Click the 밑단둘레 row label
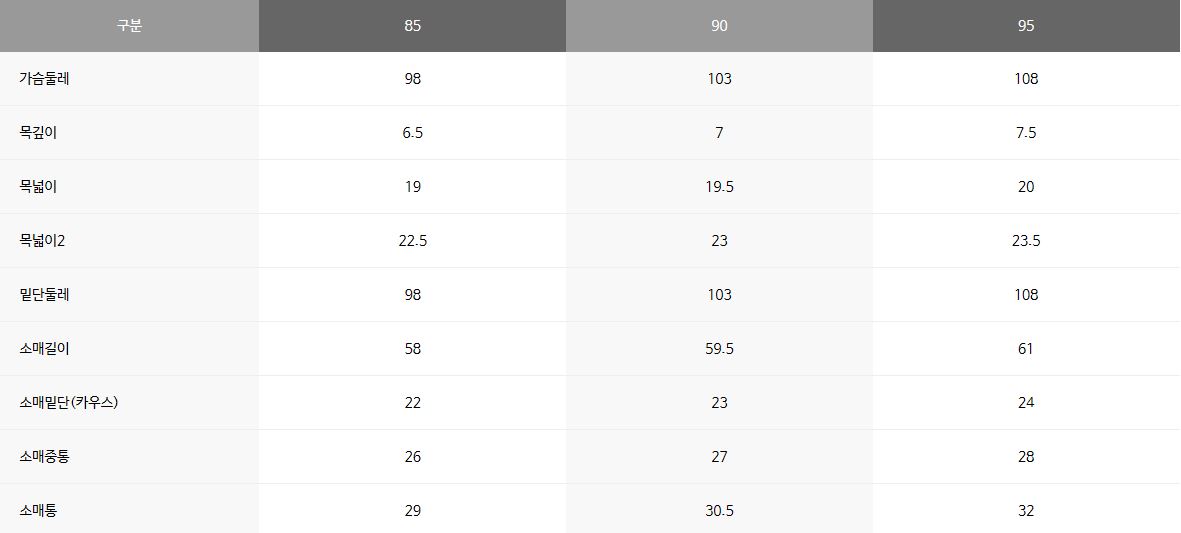The height and width of the screenshot is (533, 1181). tap(44, 295)
